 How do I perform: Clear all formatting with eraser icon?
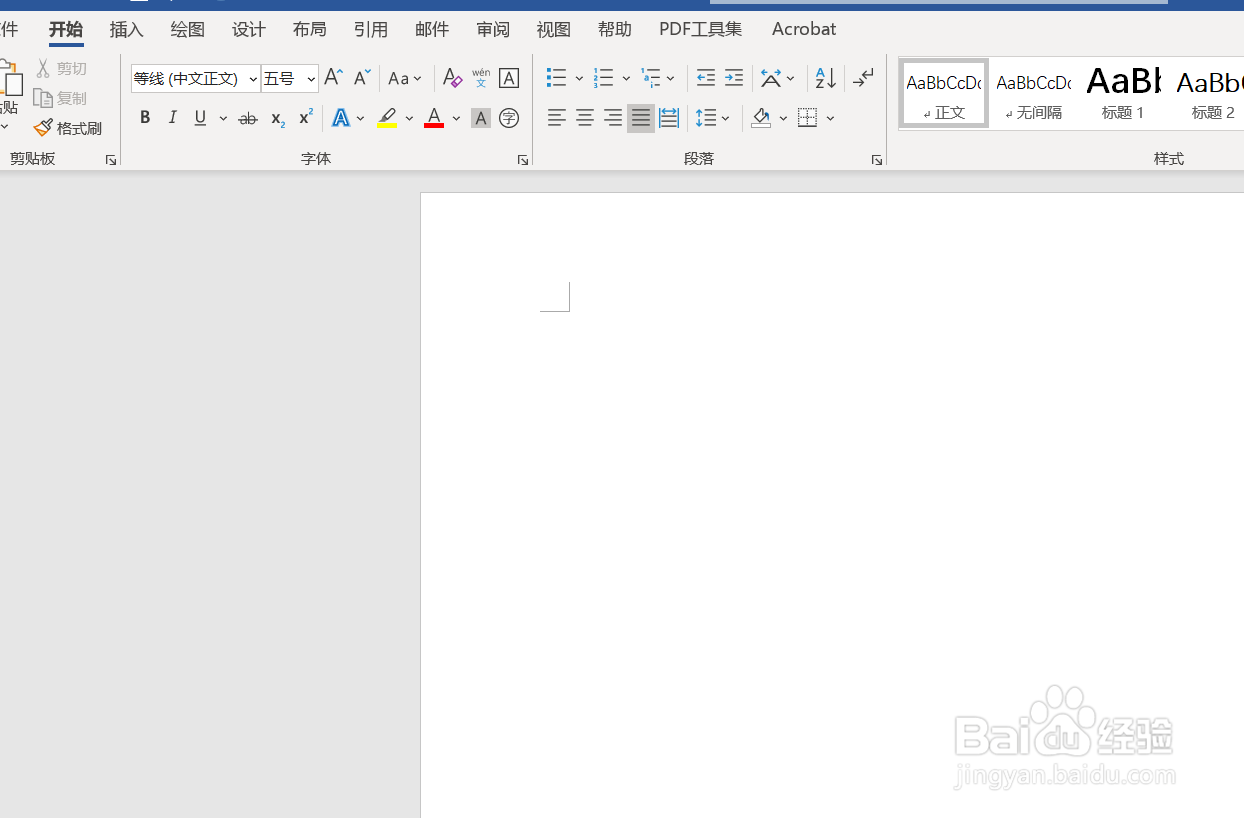pos(452,78)
